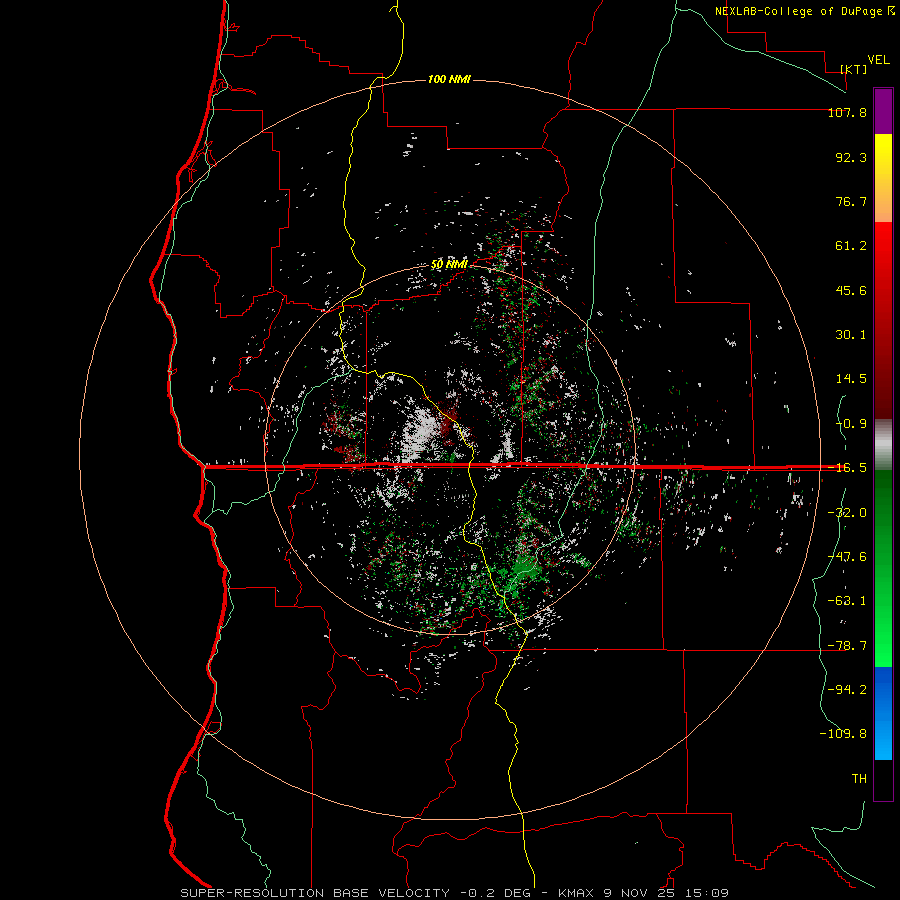This screenshot has height=900, width=900.
Task: Click the 30.1 legend value
Action: (x=851, y=335)
